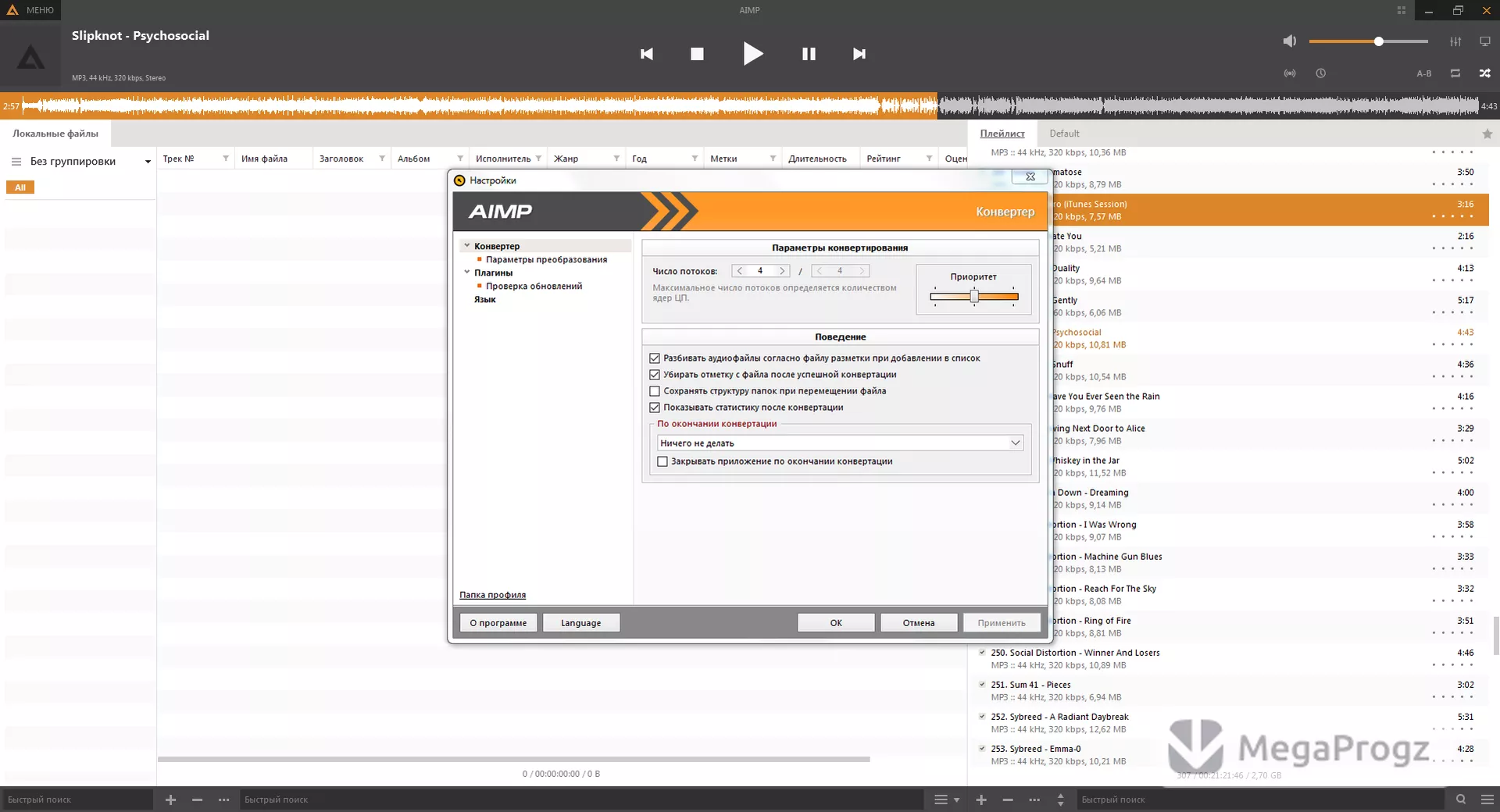Open filter for Год column
Viewport: 1500px width, 812px height.
pos(695,158)
